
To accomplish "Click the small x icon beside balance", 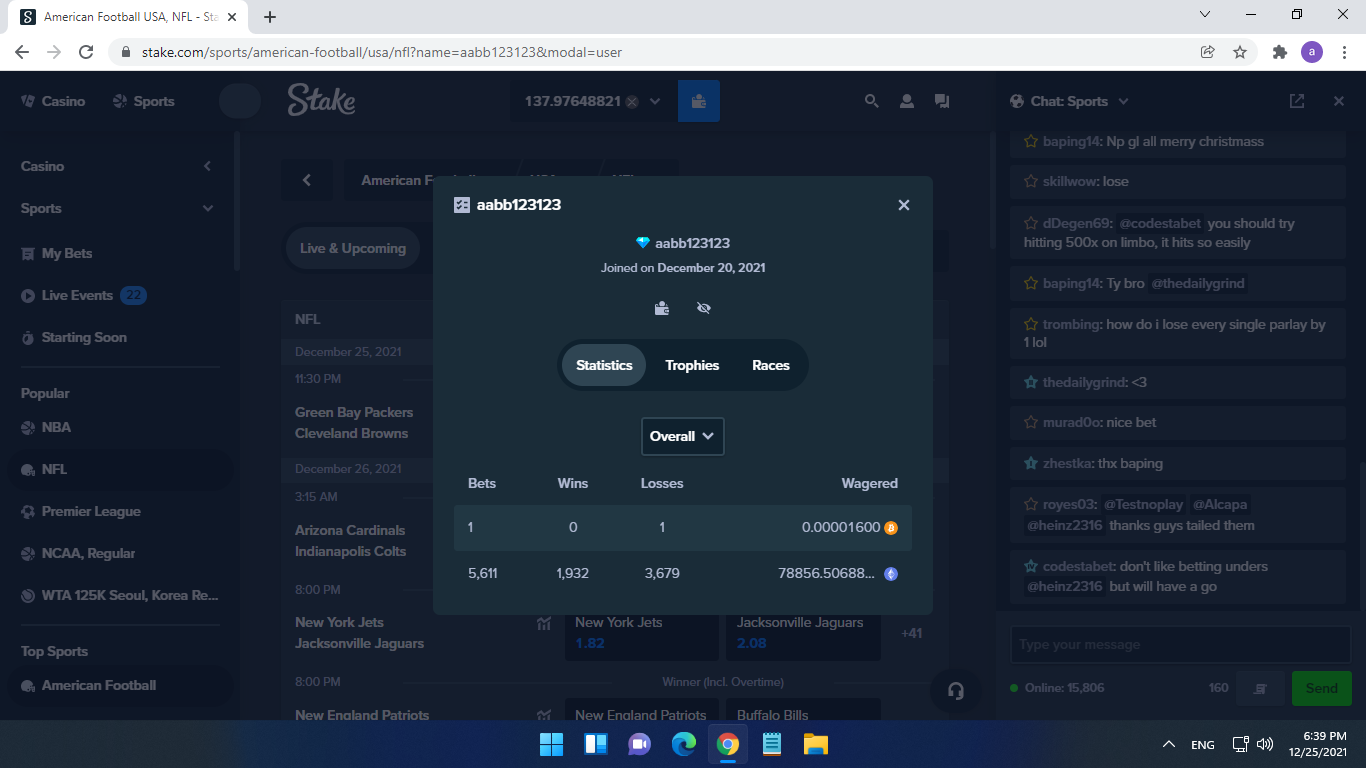I will (x=632, y=102).
